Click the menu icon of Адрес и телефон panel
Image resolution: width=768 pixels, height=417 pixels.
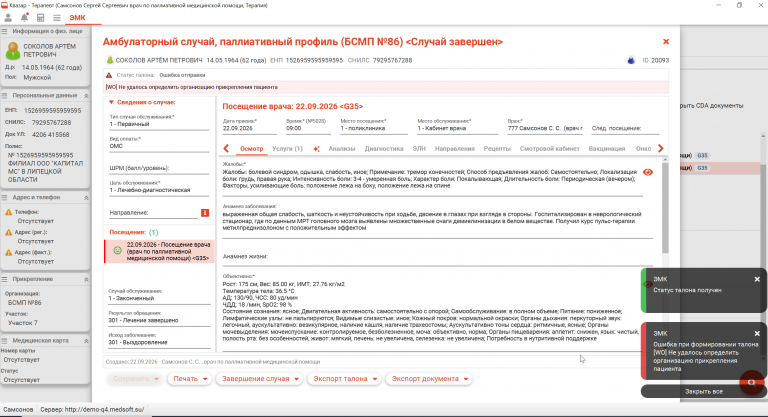4,197
